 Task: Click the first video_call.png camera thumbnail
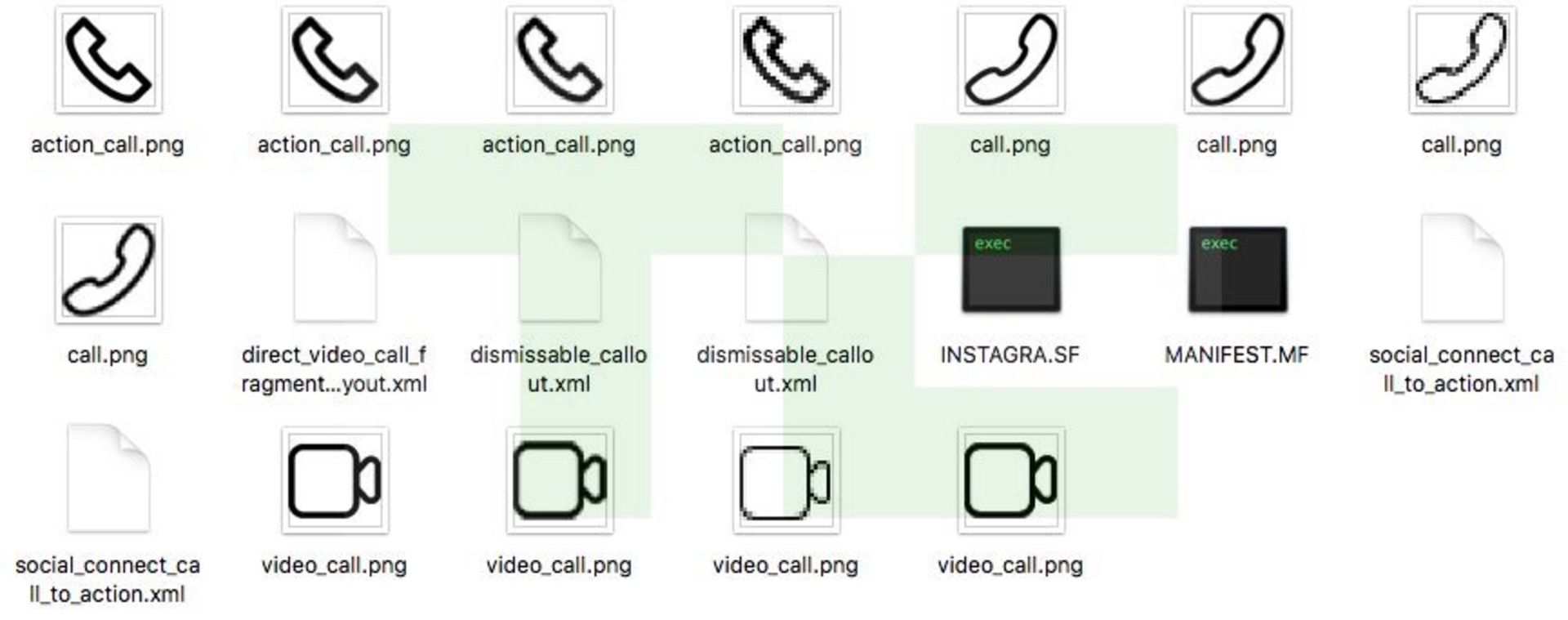[335, 480]
